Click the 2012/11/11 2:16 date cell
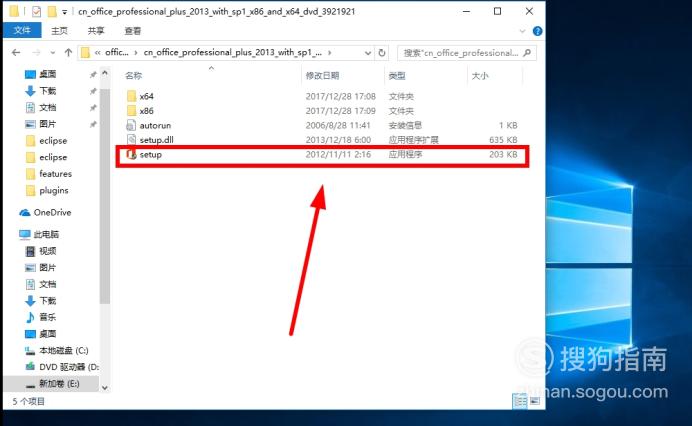692x426 pixels. [338, 155]
